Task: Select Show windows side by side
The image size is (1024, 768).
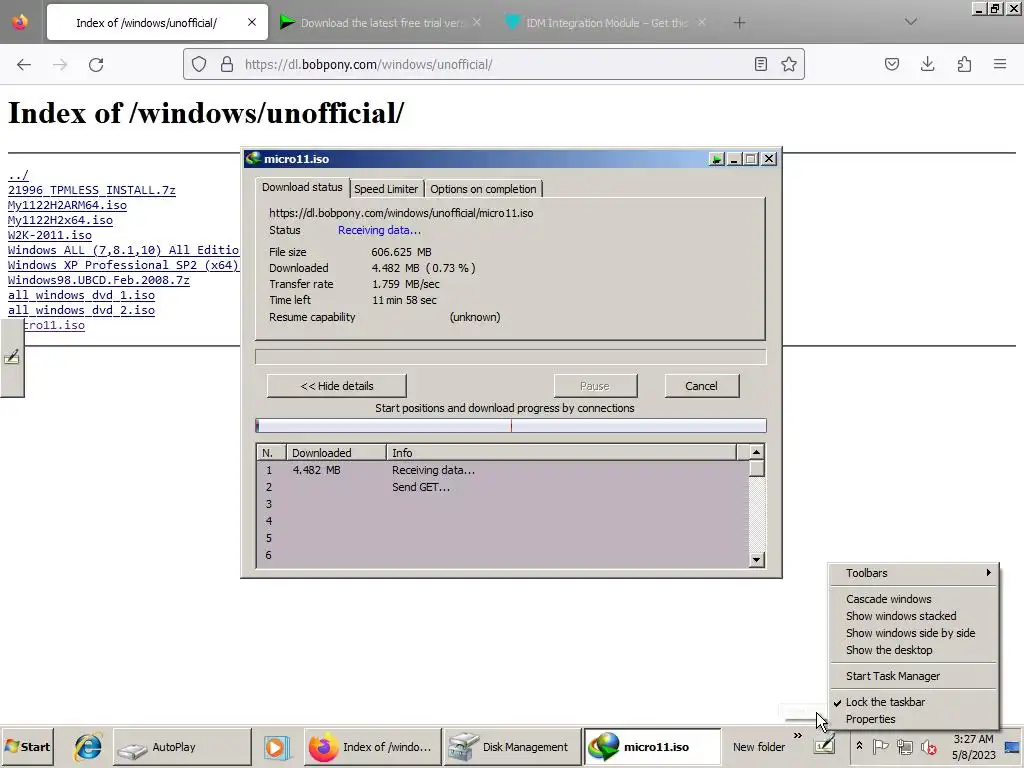Action: click(x=910, y=633)
